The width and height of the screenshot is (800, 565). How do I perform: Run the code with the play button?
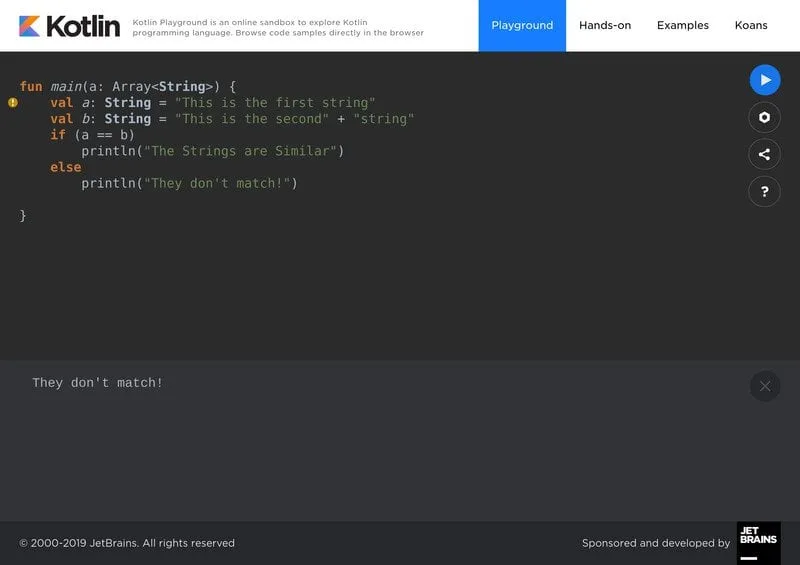pyautogui.click(x=765, y=80)
